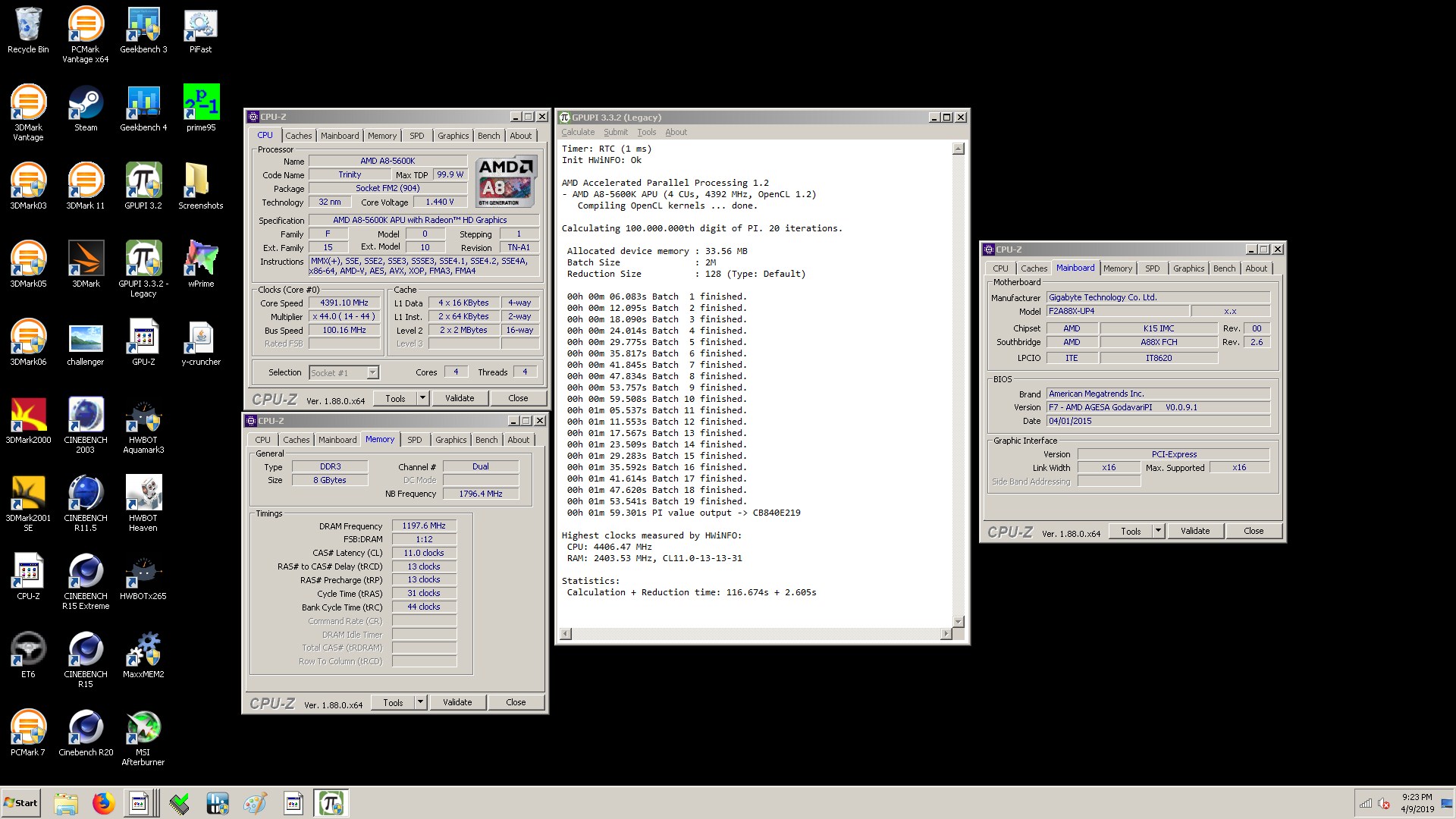Switch to Bench tab in top CPU-Z window
Image resolution: width=1456 pixels, height=819 pixels.
tap(488, 136)
